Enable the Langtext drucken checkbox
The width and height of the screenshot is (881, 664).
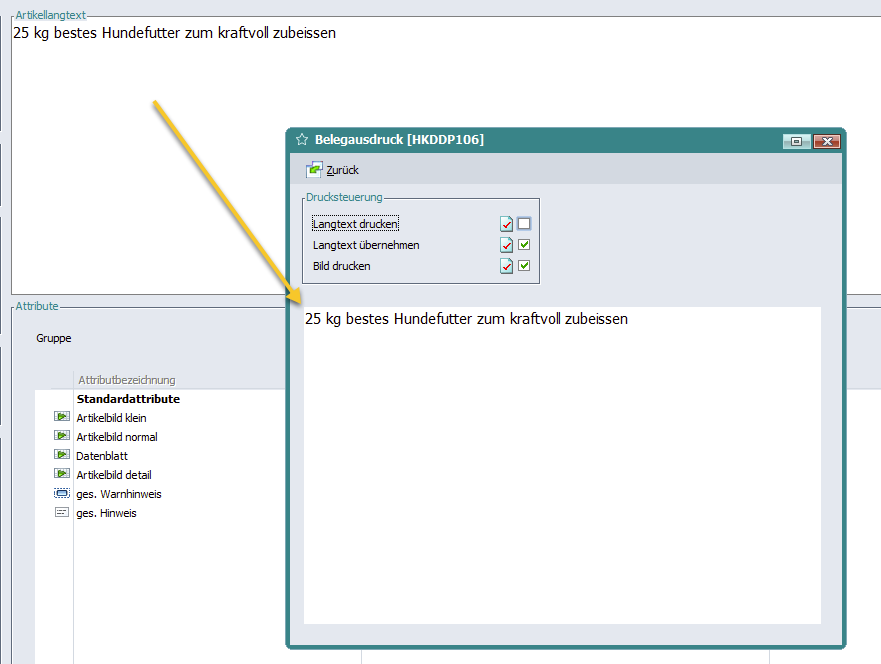click(x=524, y=225)
